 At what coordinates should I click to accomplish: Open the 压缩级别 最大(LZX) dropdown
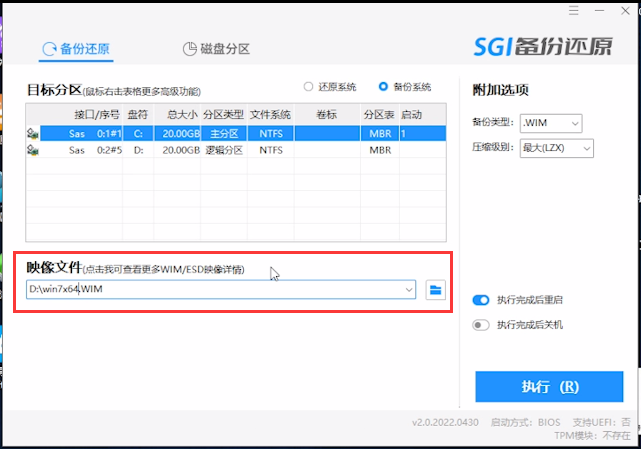coord(556,148)
